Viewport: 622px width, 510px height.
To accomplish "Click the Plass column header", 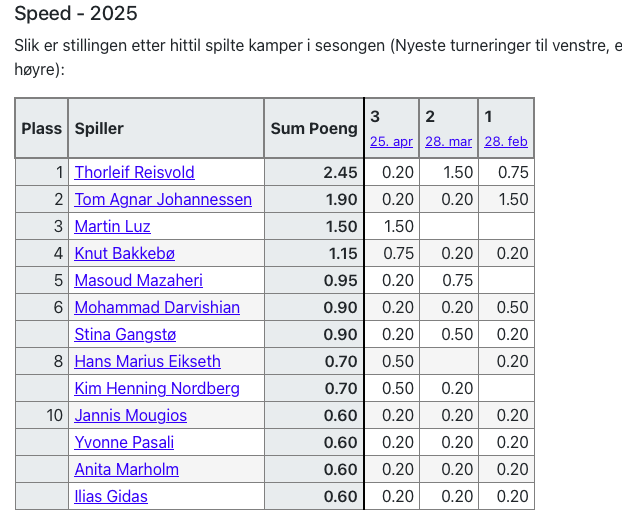I will [42, 128].
